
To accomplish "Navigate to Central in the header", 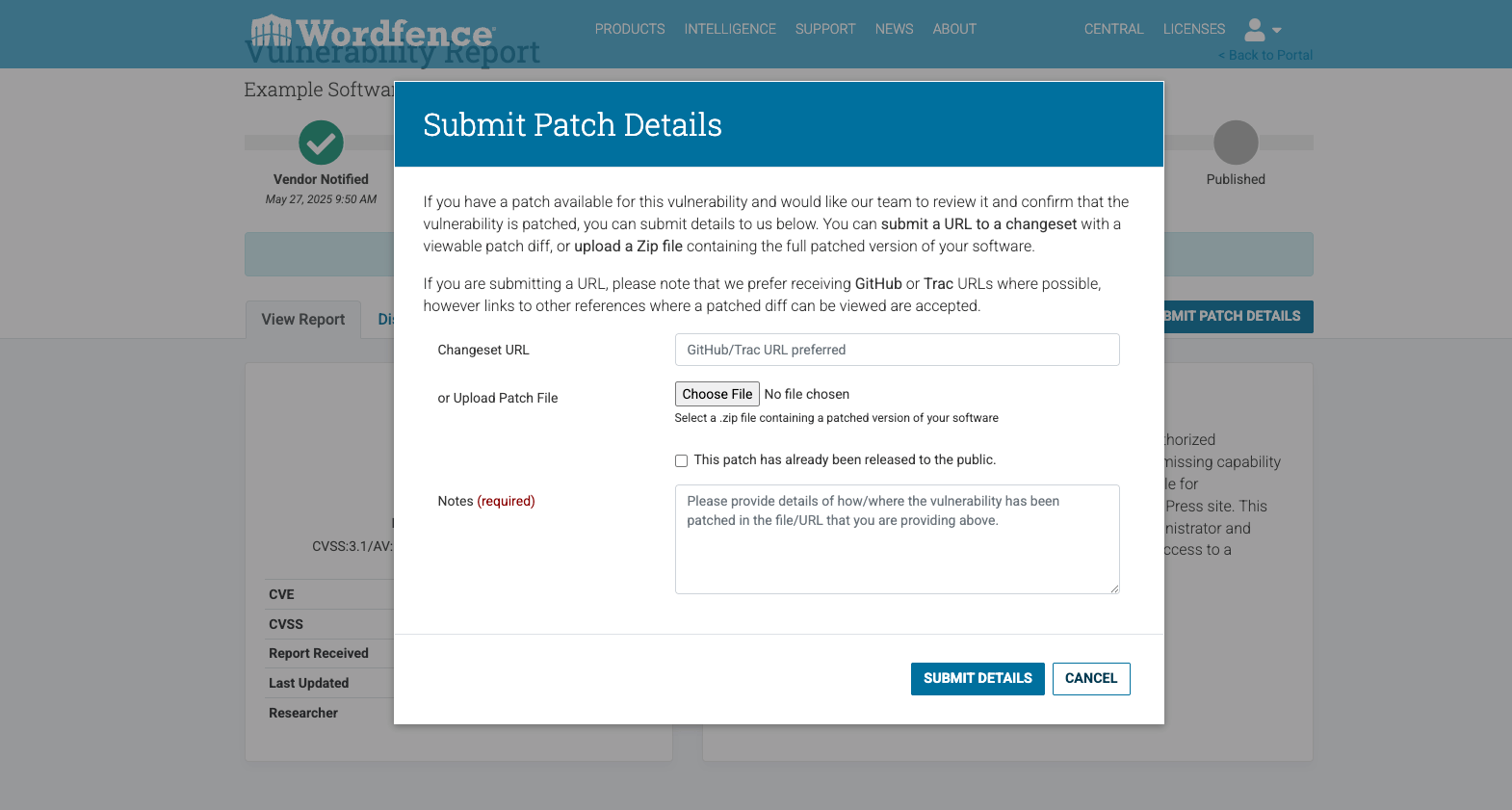I will tap(1113, 29).
